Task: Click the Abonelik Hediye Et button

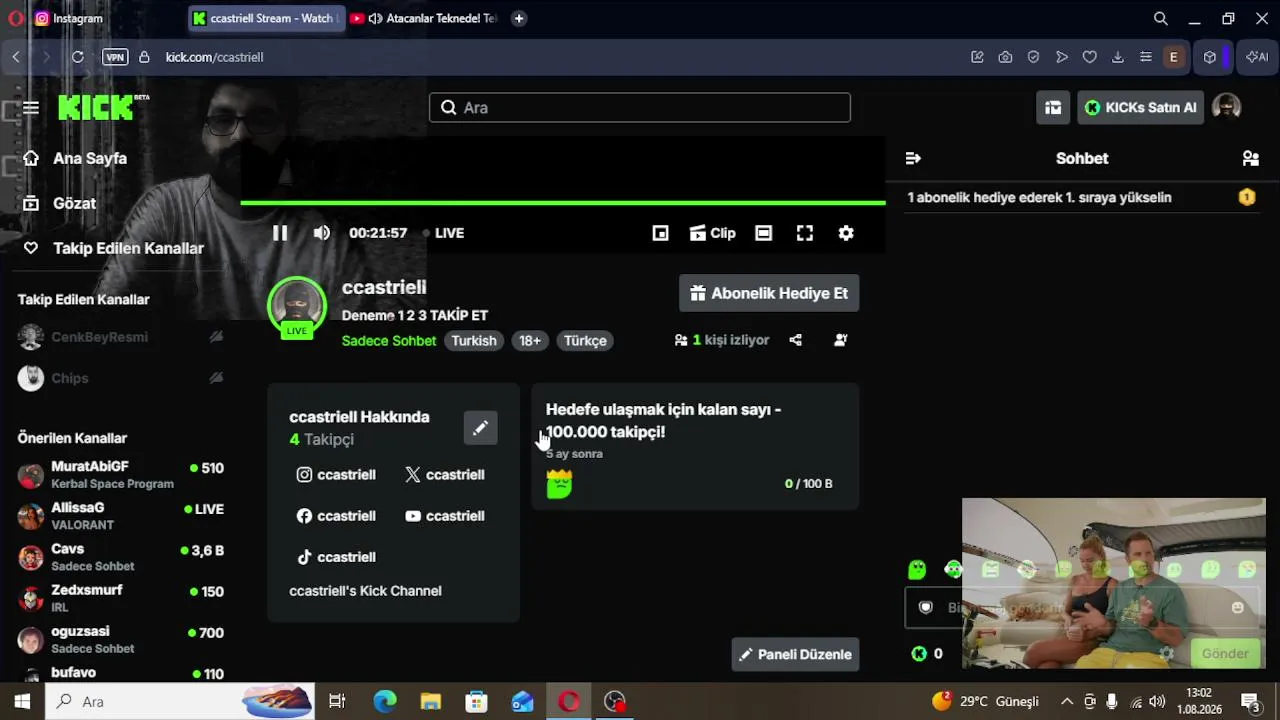Action: point(769,293)
